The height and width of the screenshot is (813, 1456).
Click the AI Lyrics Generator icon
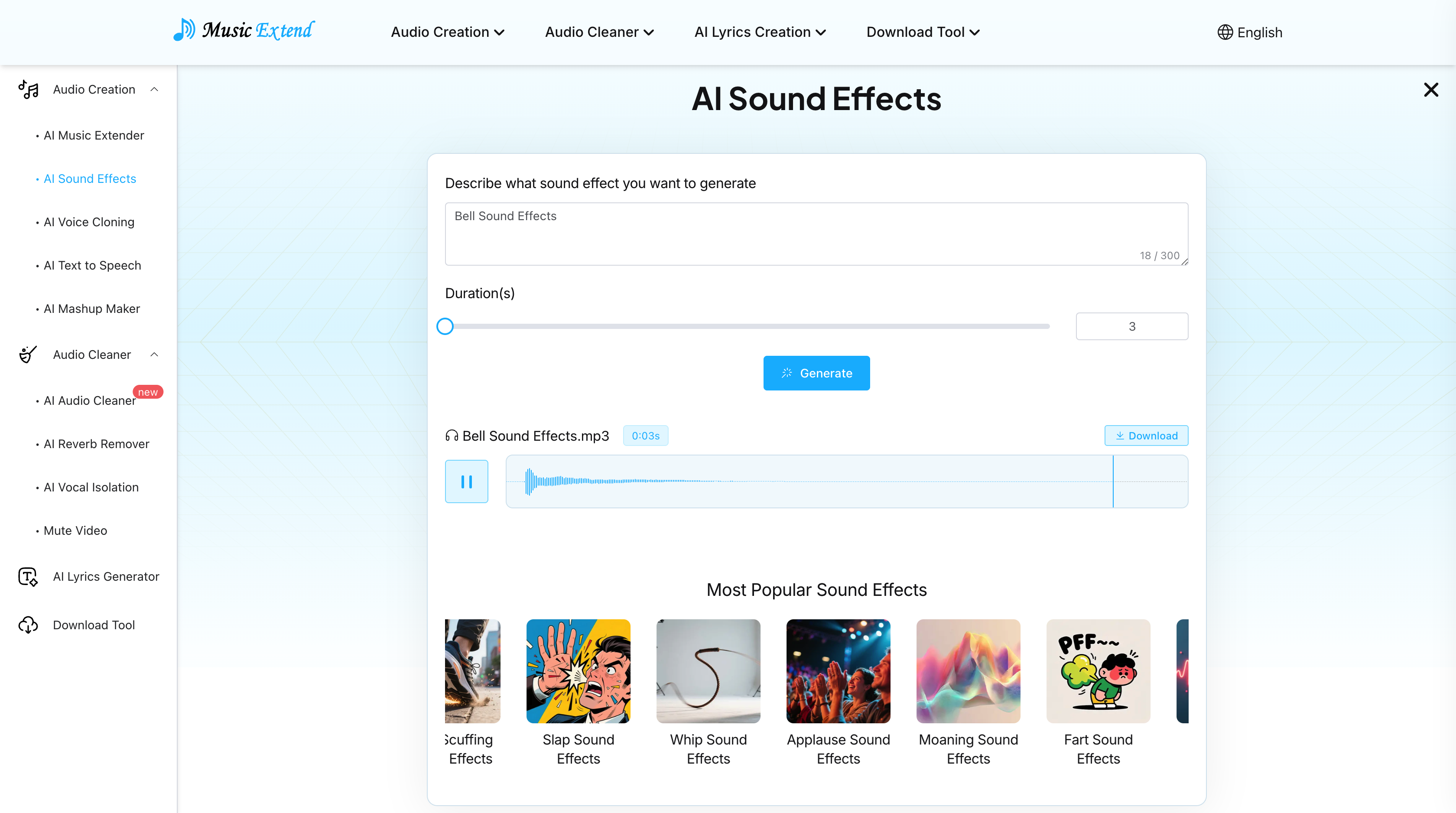pos(28,577)
